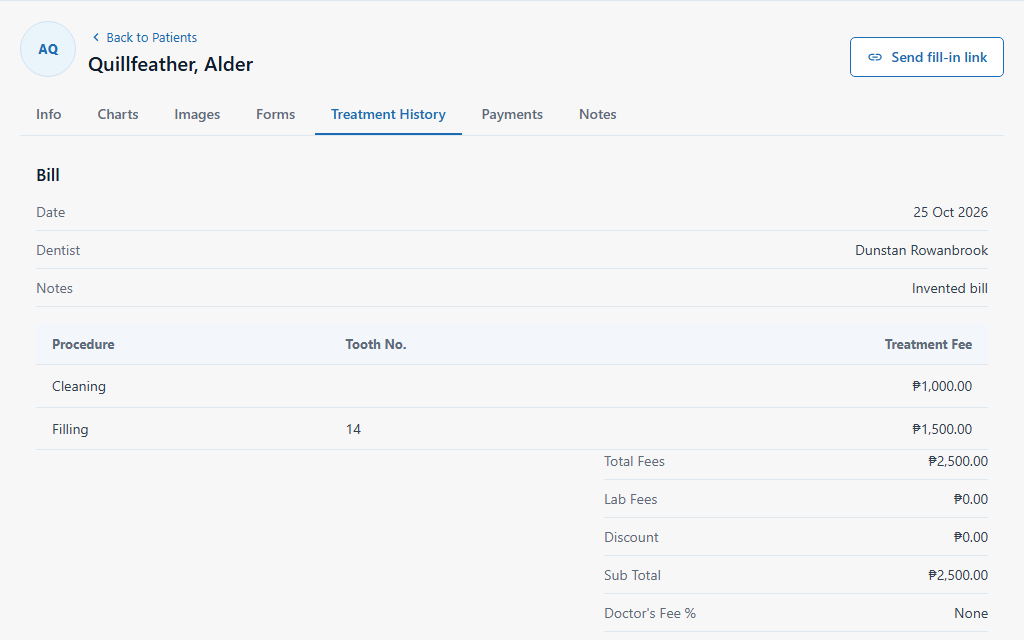Viewport: 1024px width, 640px height.
Task: Click the Discount label
Action: click(x=631, y=537)
